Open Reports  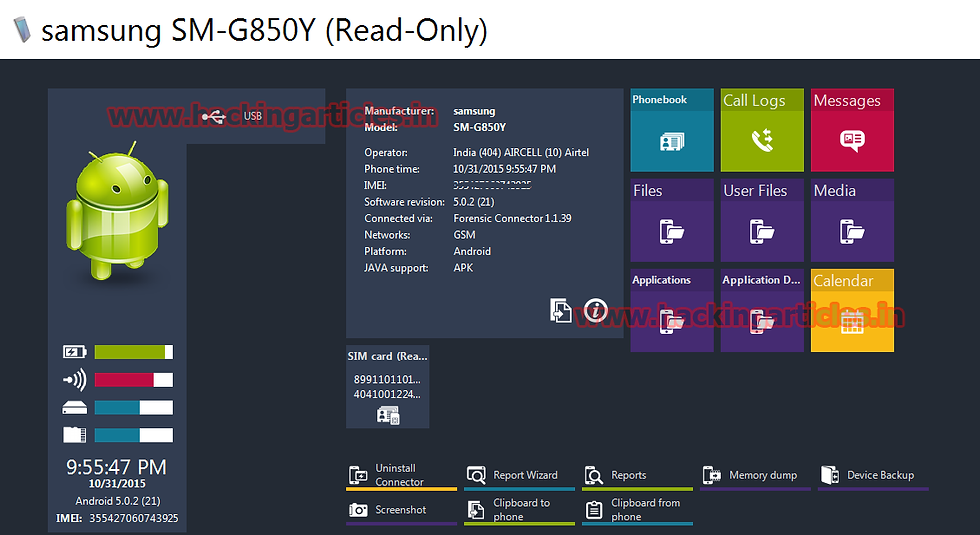[x=637, y=476]
